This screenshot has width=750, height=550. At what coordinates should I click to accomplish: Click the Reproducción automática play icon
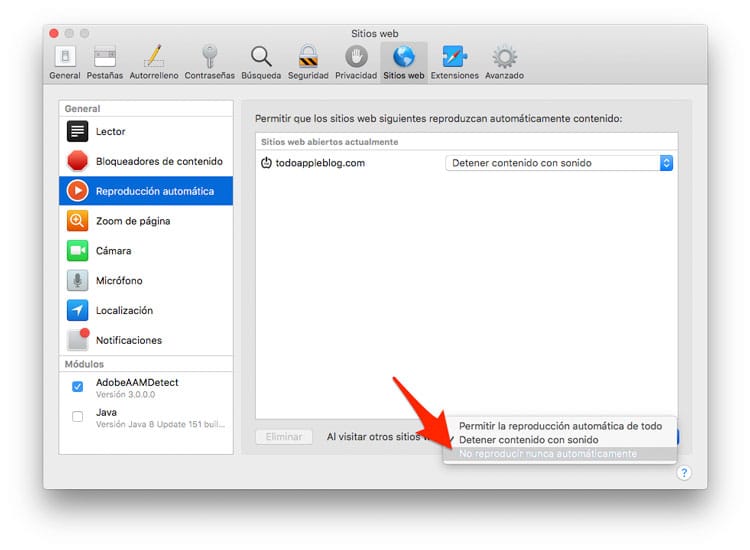[x=77, y=191]
